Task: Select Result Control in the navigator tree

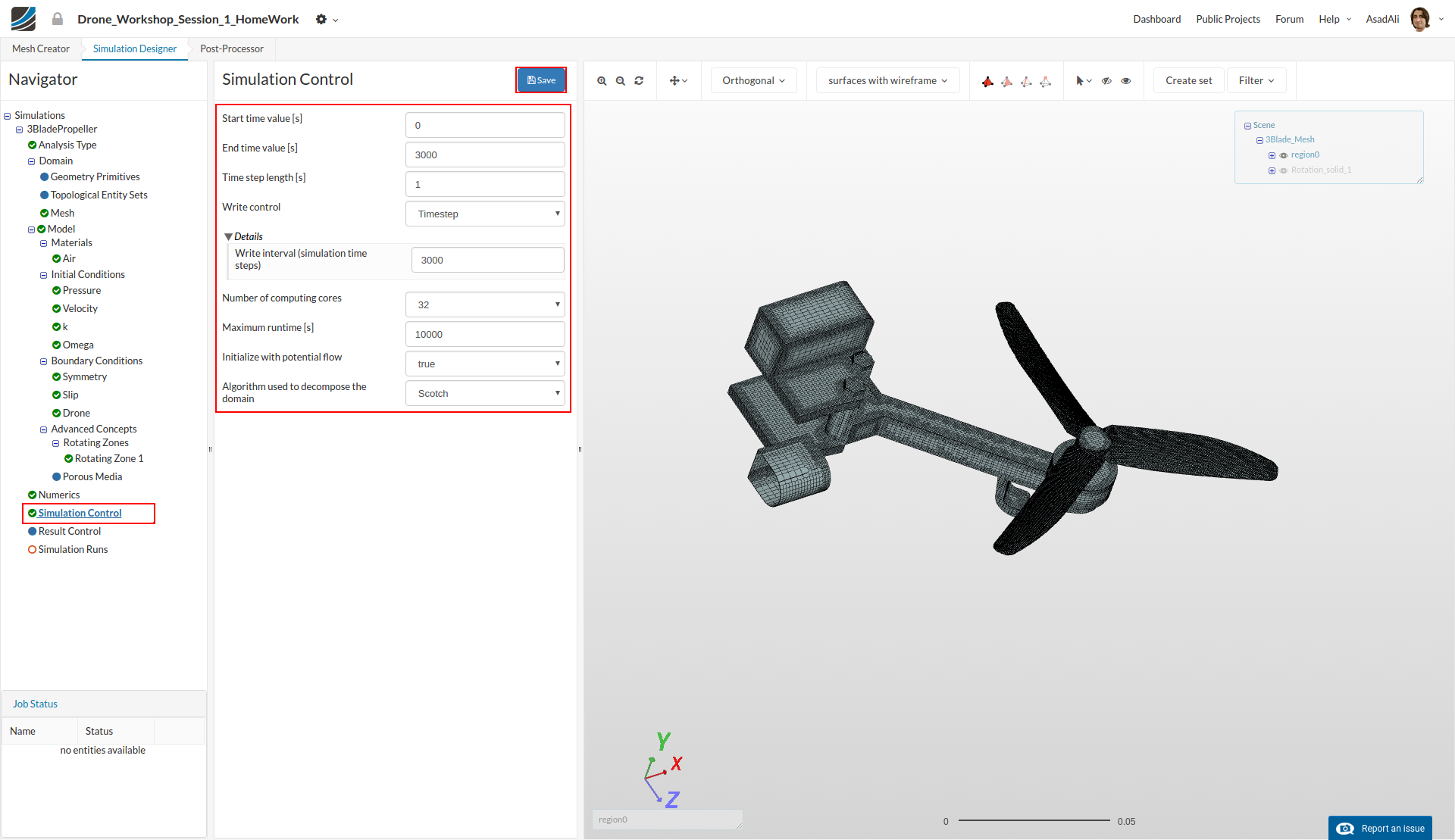Action: point(70,532)
